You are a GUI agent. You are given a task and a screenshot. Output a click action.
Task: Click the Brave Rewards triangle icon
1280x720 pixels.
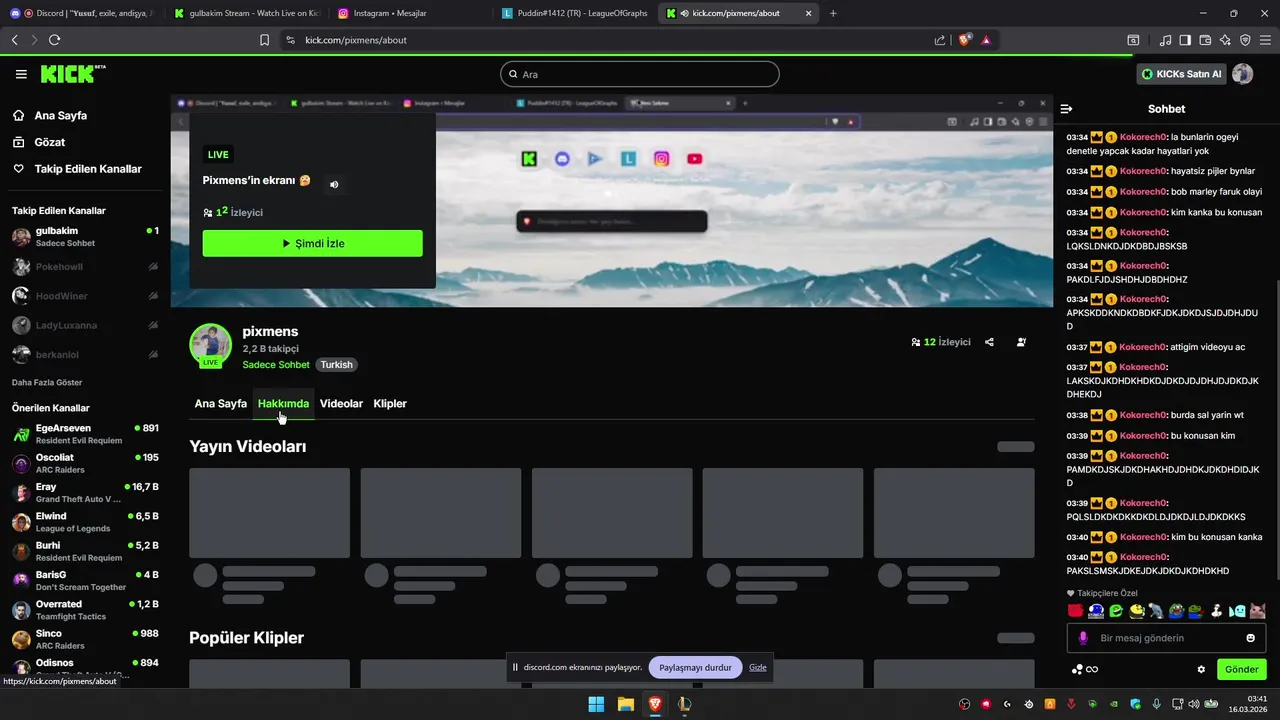pyautogui.click(x=986, y=40)
